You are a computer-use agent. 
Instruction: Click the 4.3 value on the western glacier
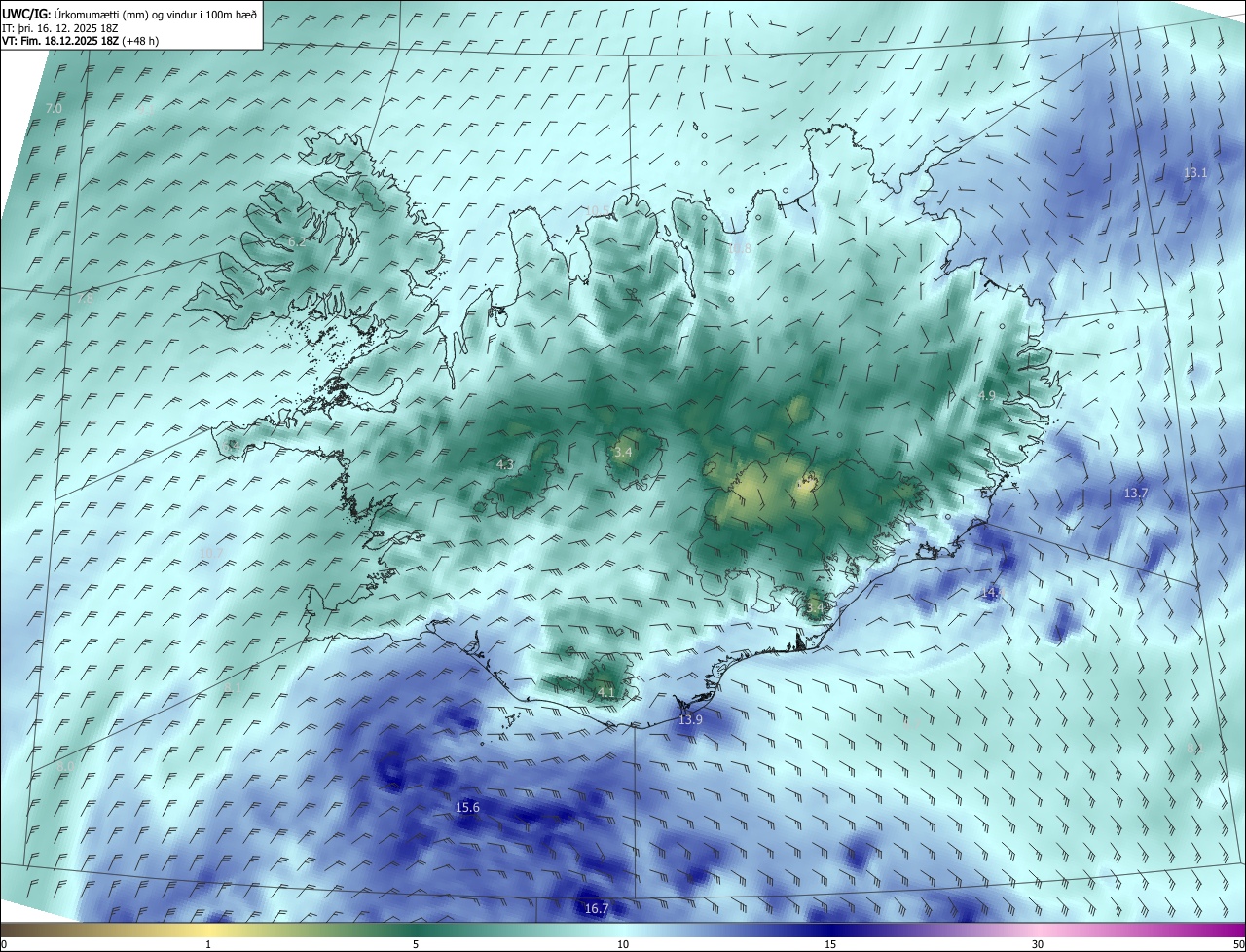click(505, 464)
